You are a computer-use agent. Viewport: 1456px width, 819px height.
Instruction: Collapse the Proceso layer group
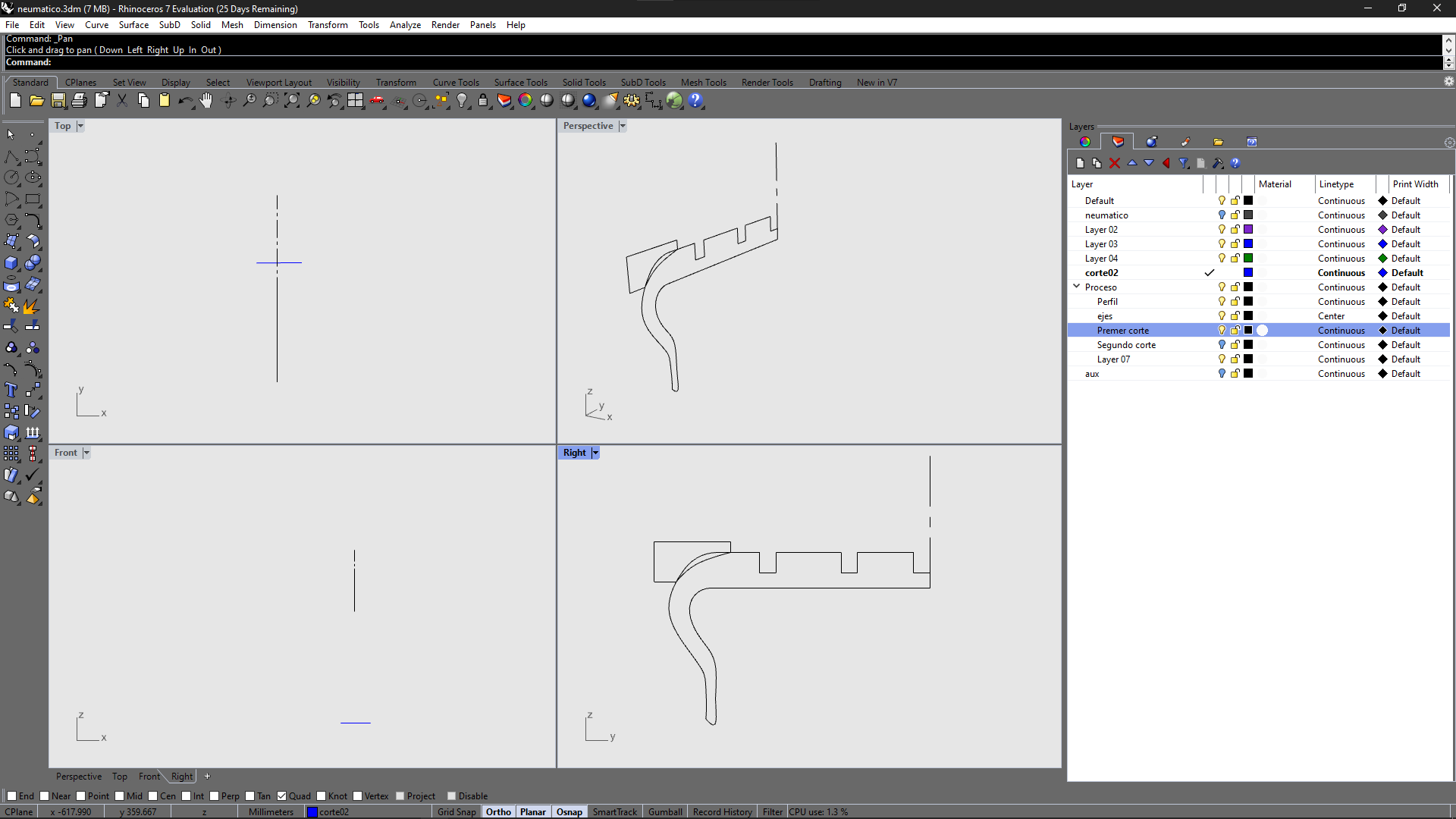[1076, 287]
